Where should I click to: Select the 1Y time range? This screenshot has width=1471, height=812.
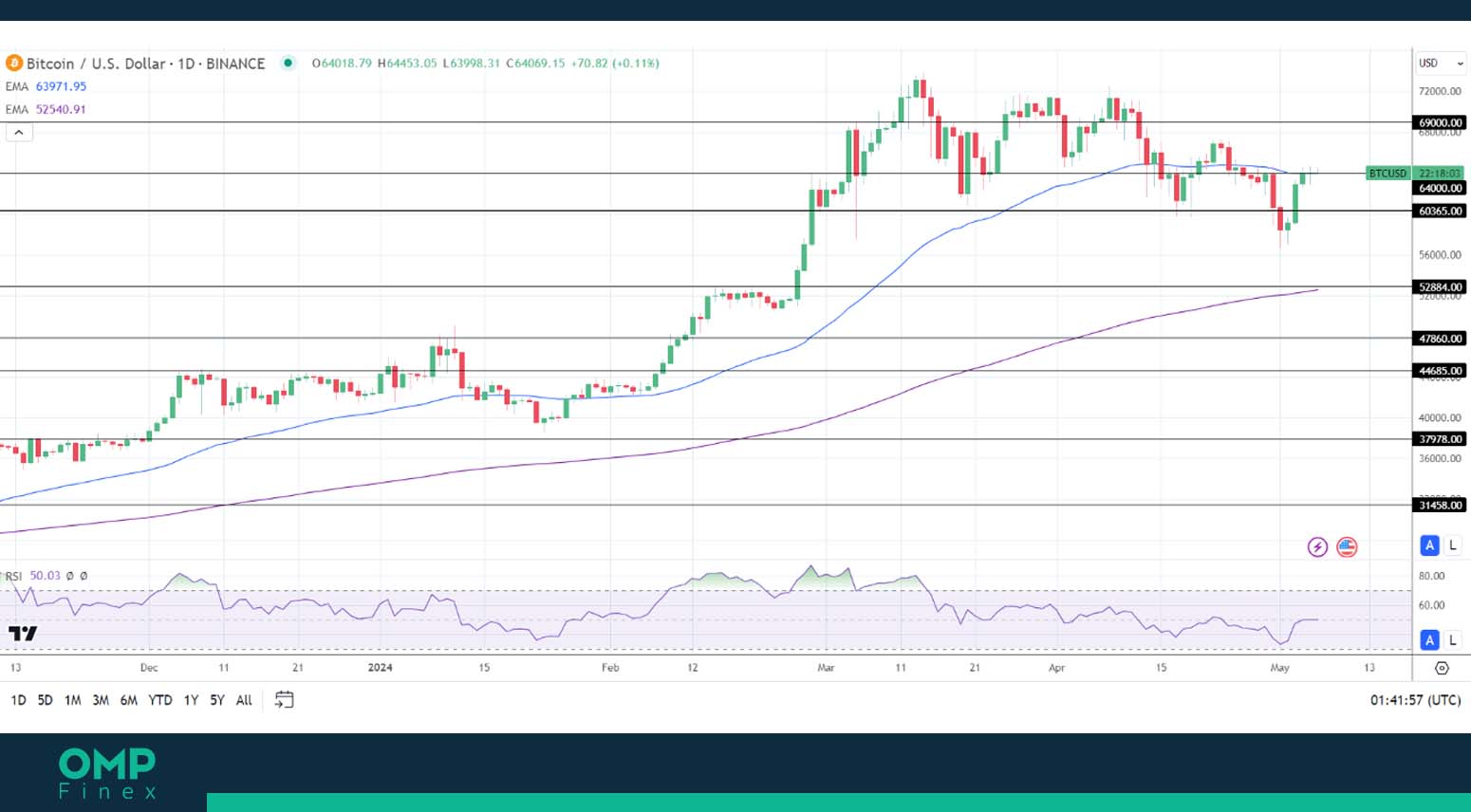pyautogui.click(x=191, y=700)
